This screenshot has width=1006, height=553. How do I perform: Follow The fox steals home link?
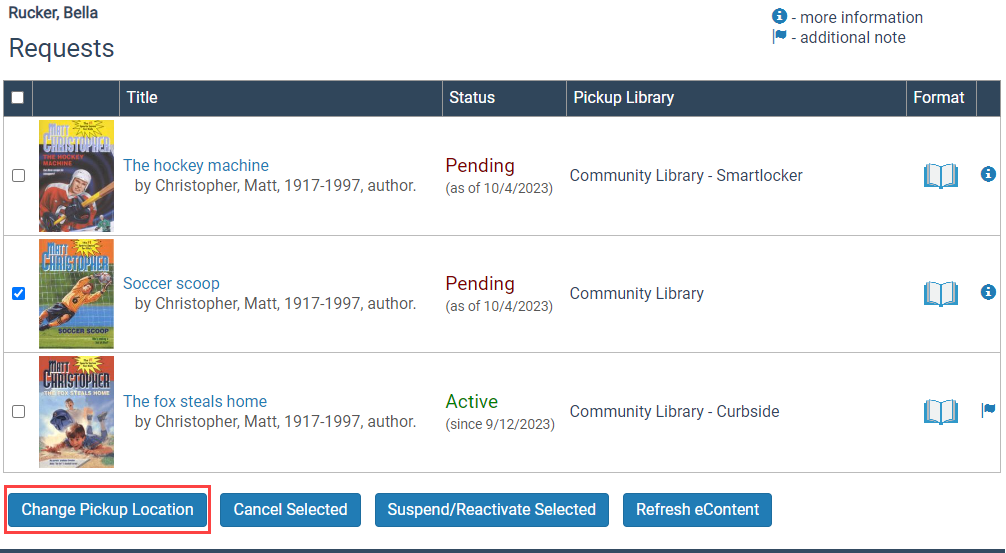pyautogui.click(x=195, y=402)
